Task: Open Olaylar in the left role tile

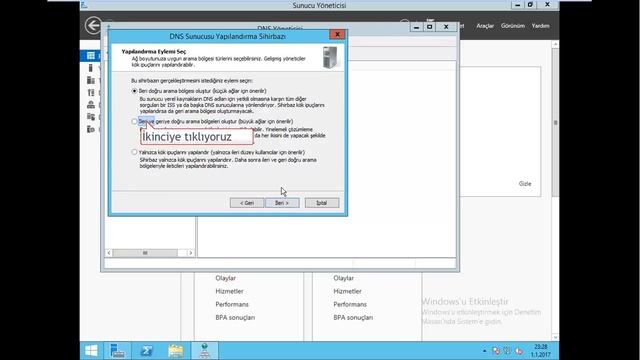Action: (x=225, y=278)
